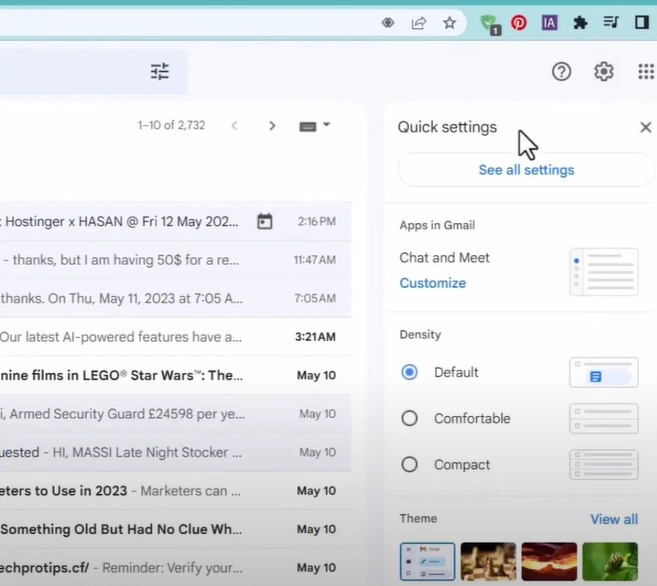Click the Comfortable density preview image
This screenshot has width=657, height=586.
click(x=604, y=418)
